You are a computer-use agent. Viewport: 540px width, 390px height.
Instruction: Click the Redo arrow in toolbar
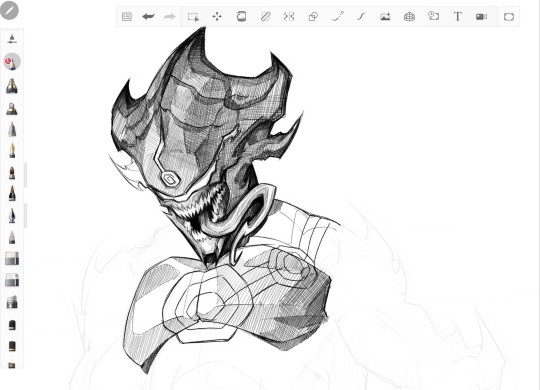click(169, 17)
